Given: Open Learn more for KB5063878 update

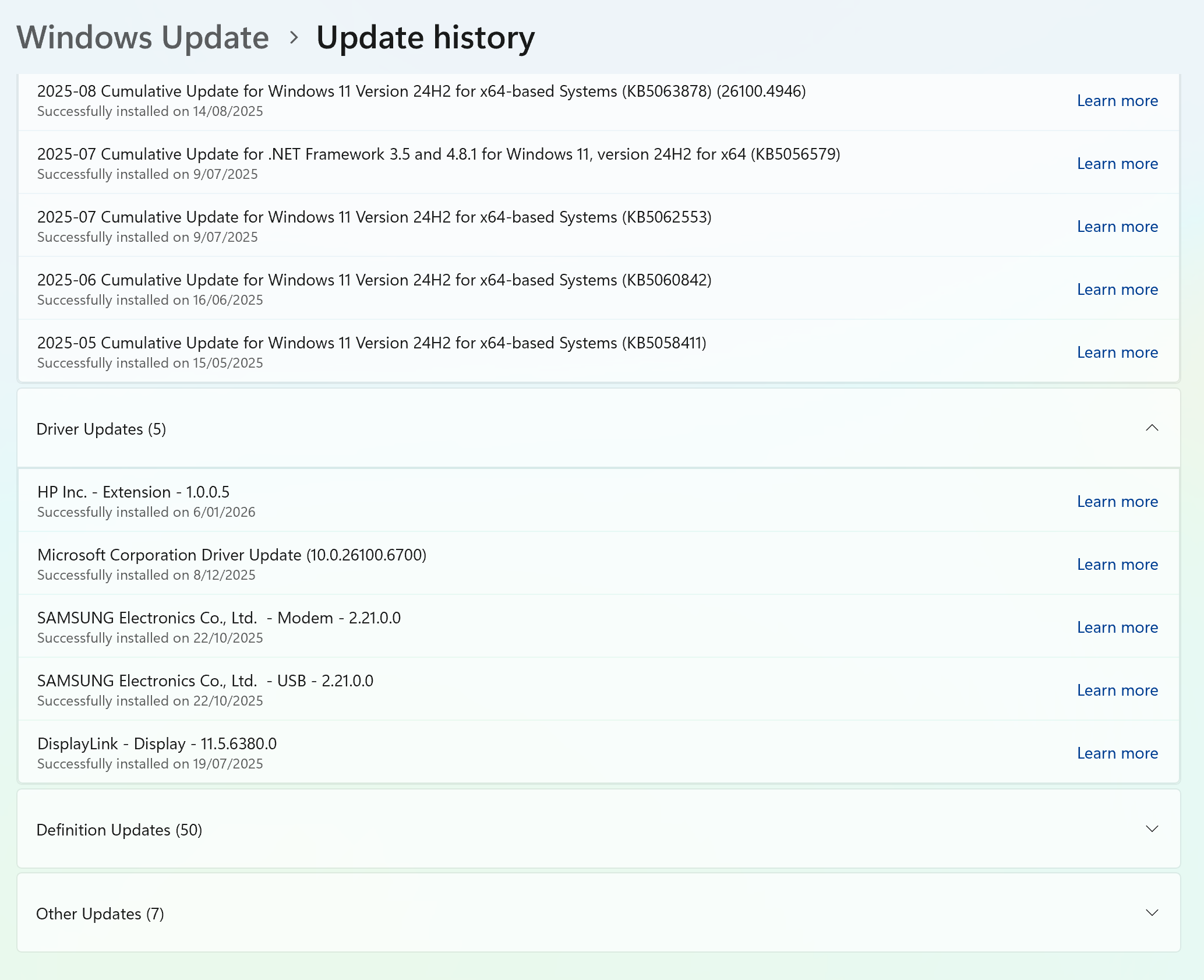Looking at the screenshot, I should 1117,101.
